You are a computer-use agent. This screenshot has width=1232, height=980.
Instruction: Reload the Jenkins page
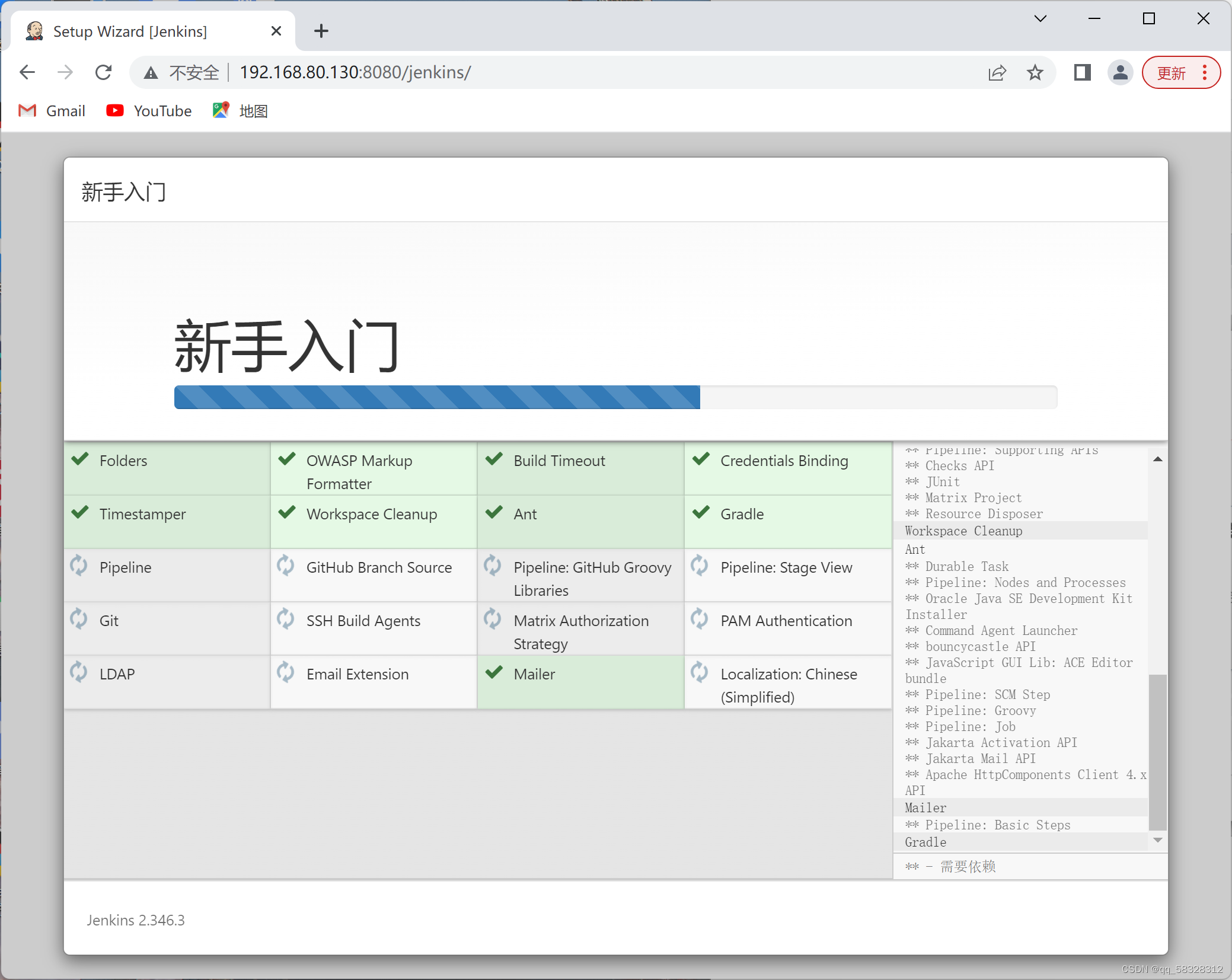point(104,72)
